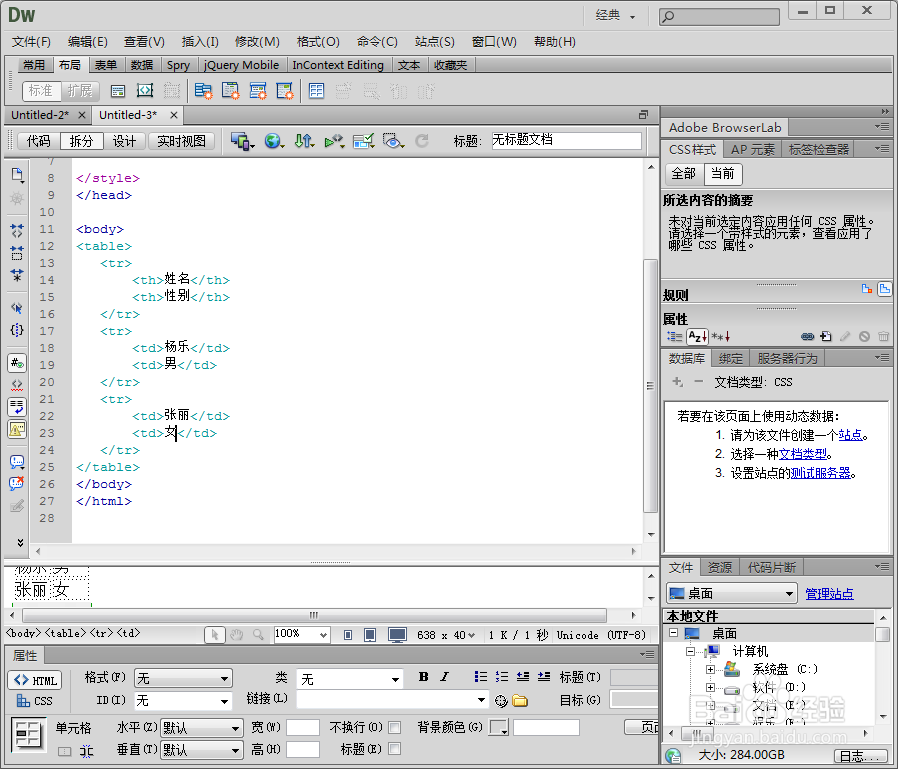Screen dimensions: 898x769
Task: Click the document type link
Action: pyautogui.click(x=802, y=454)
